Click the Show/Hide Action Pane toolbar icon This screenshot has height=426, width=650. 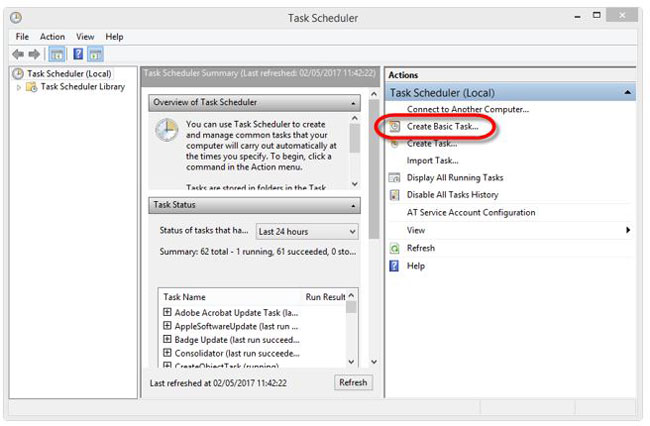pos(96,54)
